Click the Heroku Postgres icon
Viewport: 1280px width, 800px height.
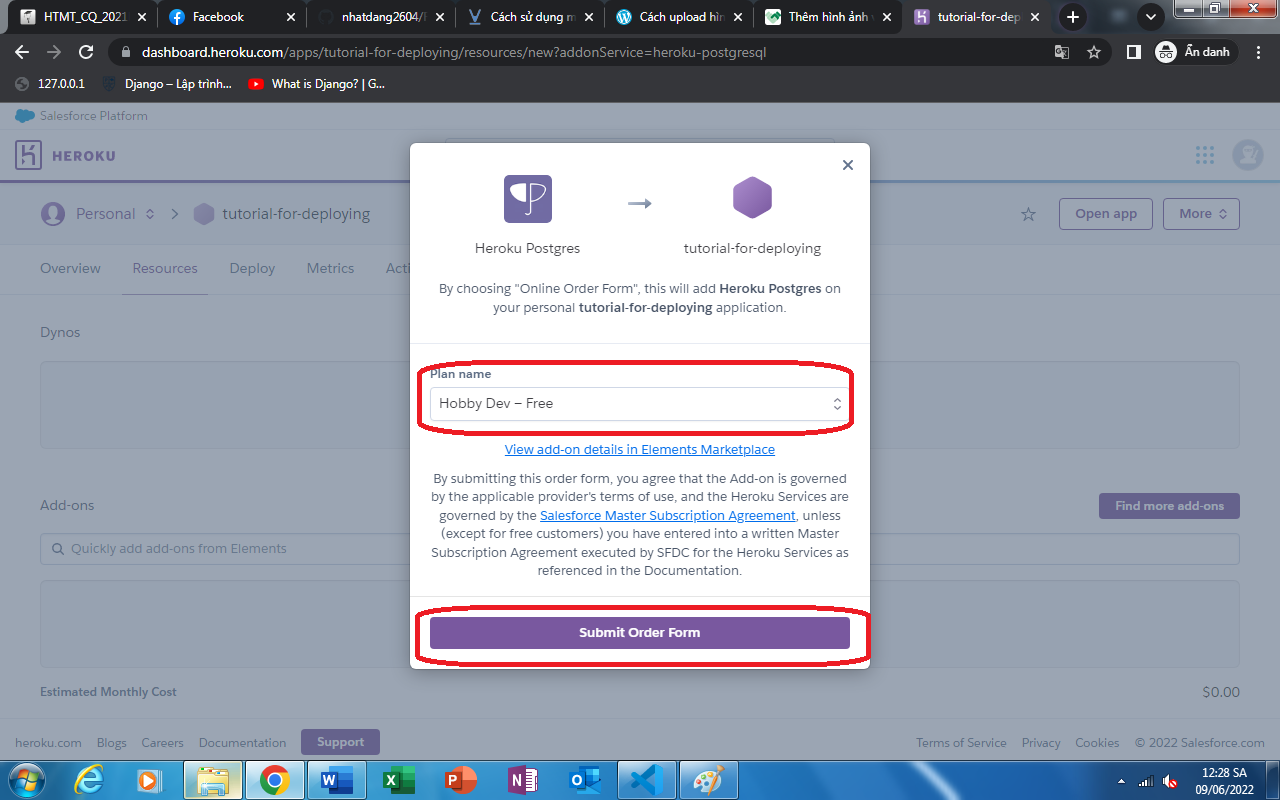528,198
